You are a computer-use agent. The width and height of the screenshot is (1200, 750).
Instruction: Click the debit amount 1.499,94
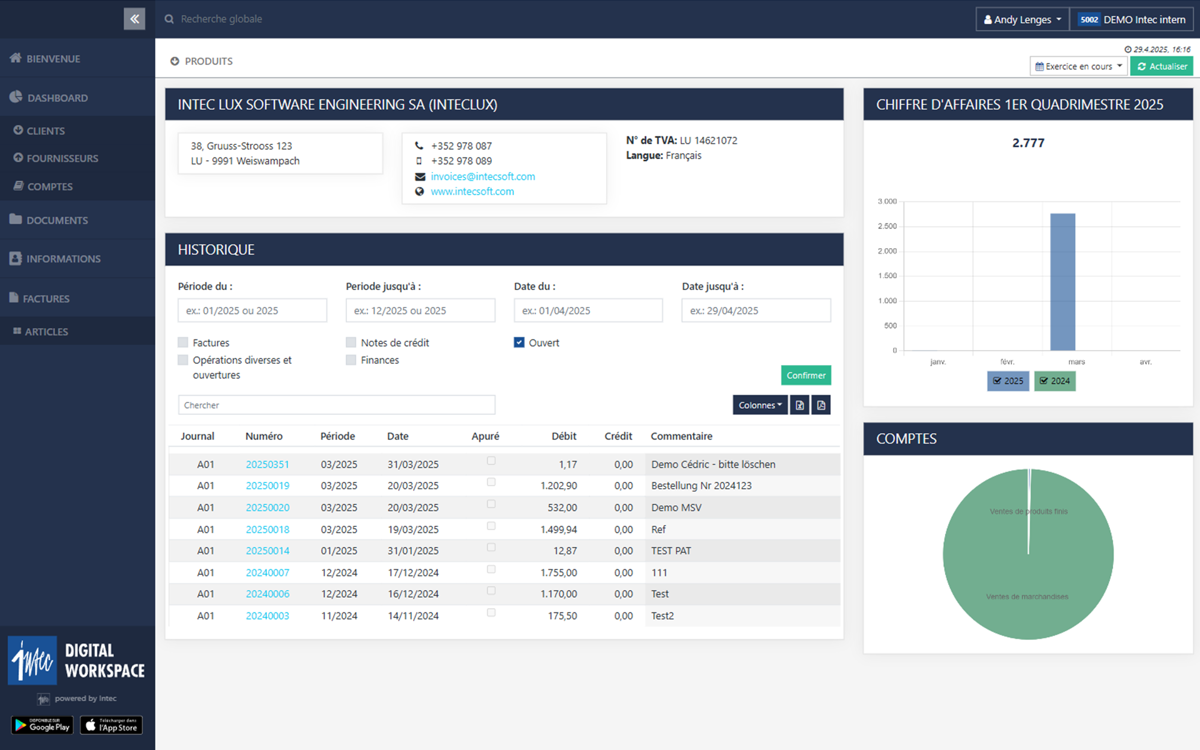tap(557, 530)
